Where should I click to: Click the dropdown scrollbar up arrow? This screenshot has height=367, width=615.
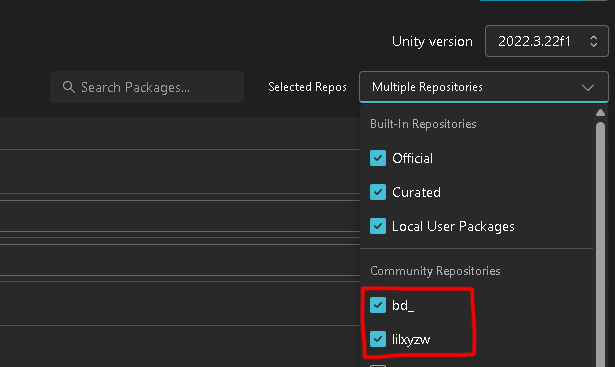pos(600,113)
